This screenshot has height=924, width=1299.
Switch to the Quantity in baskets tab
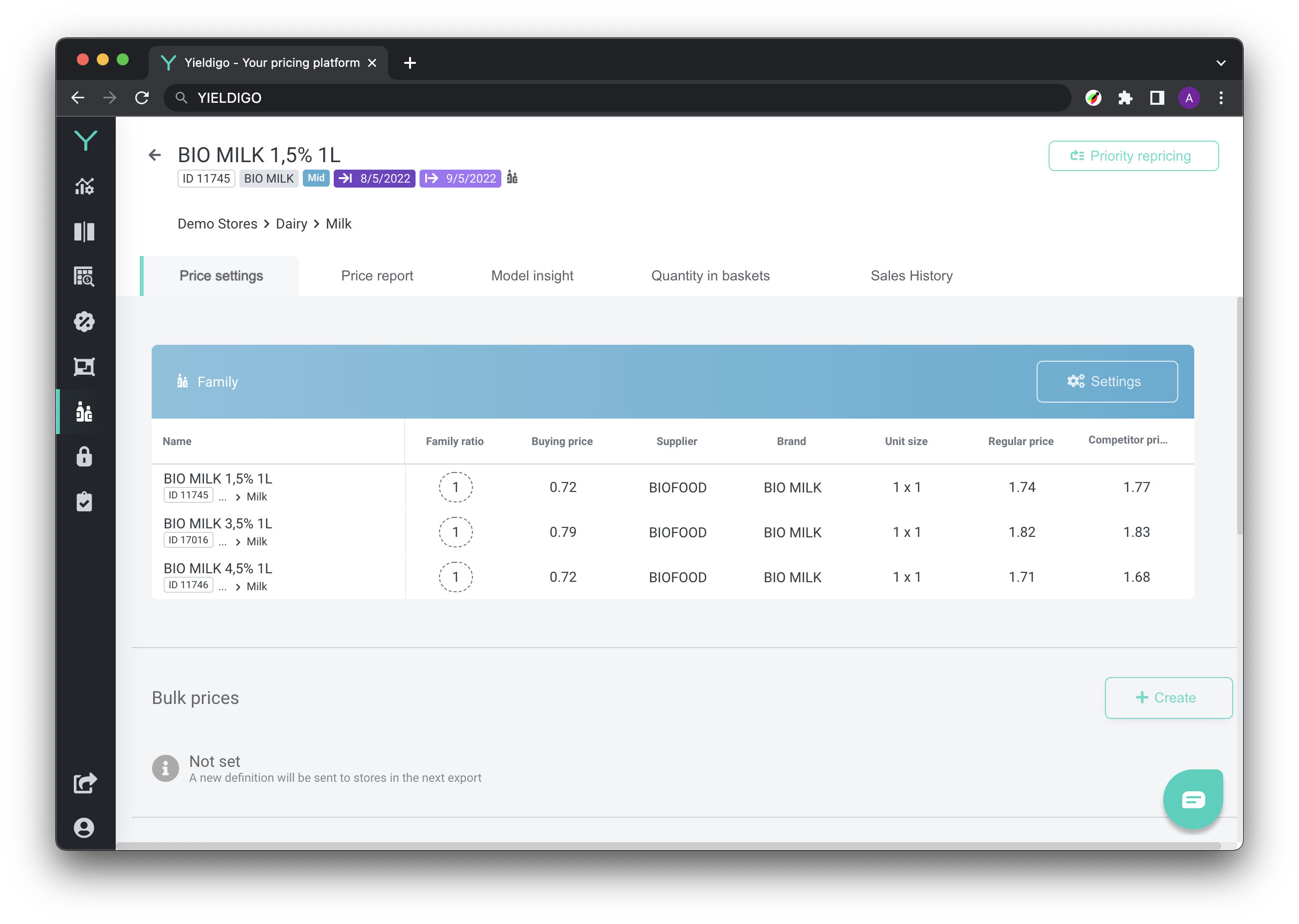pyautogui.click(x=710, y=276)
